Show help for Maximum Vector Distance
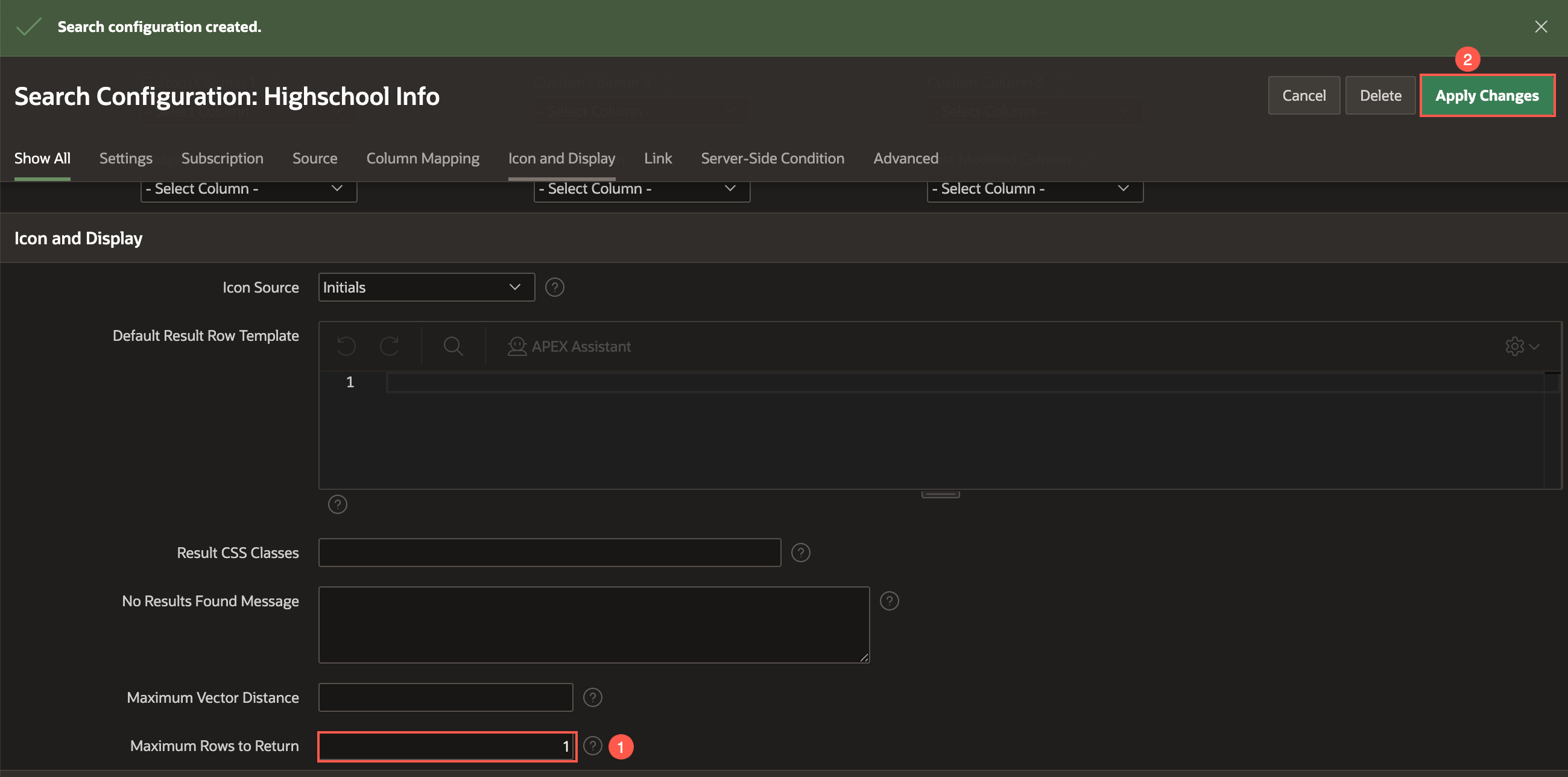Image resolution: width=1568 pixels, height=777 pixels. coord(592,697)
